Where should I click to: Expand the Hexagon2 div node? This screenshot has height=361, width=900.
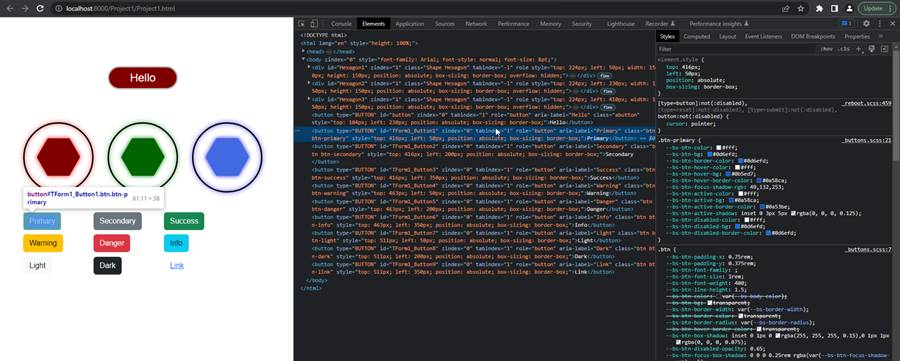point(309,82)
